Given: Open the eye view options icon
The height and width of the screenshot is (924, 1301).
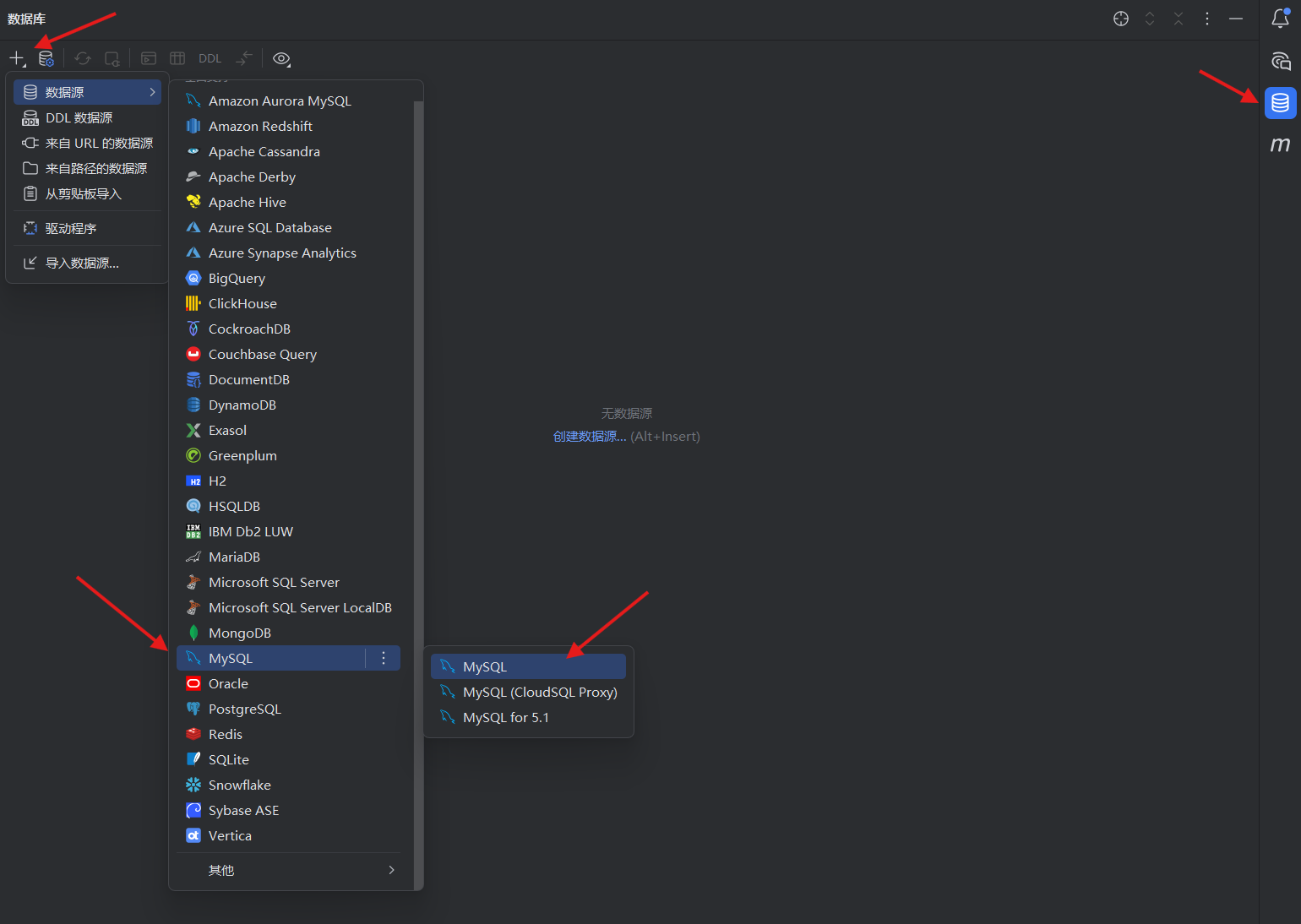Looking at the screenshot, I should pyautogui.click(x=281, y=58).
